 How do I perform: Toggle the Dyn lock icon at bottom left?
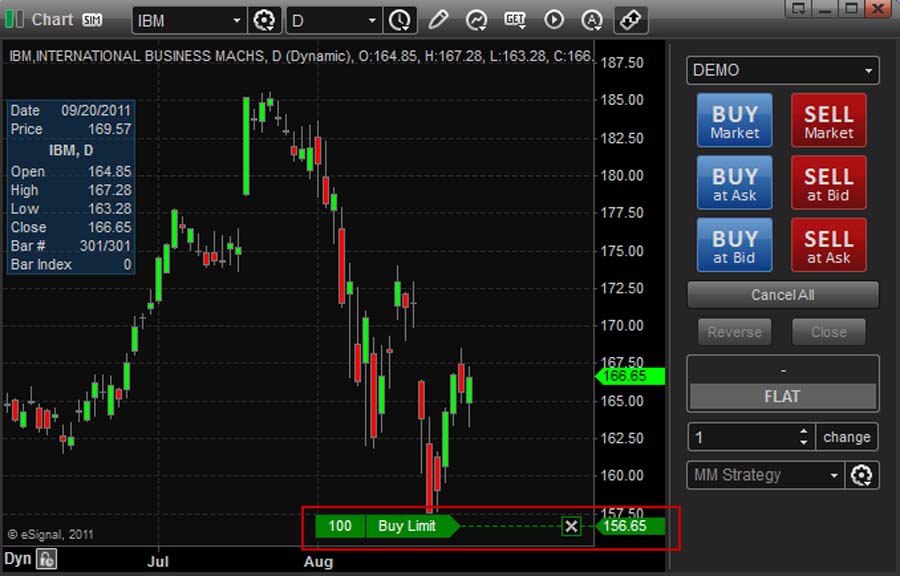(46, 559)
